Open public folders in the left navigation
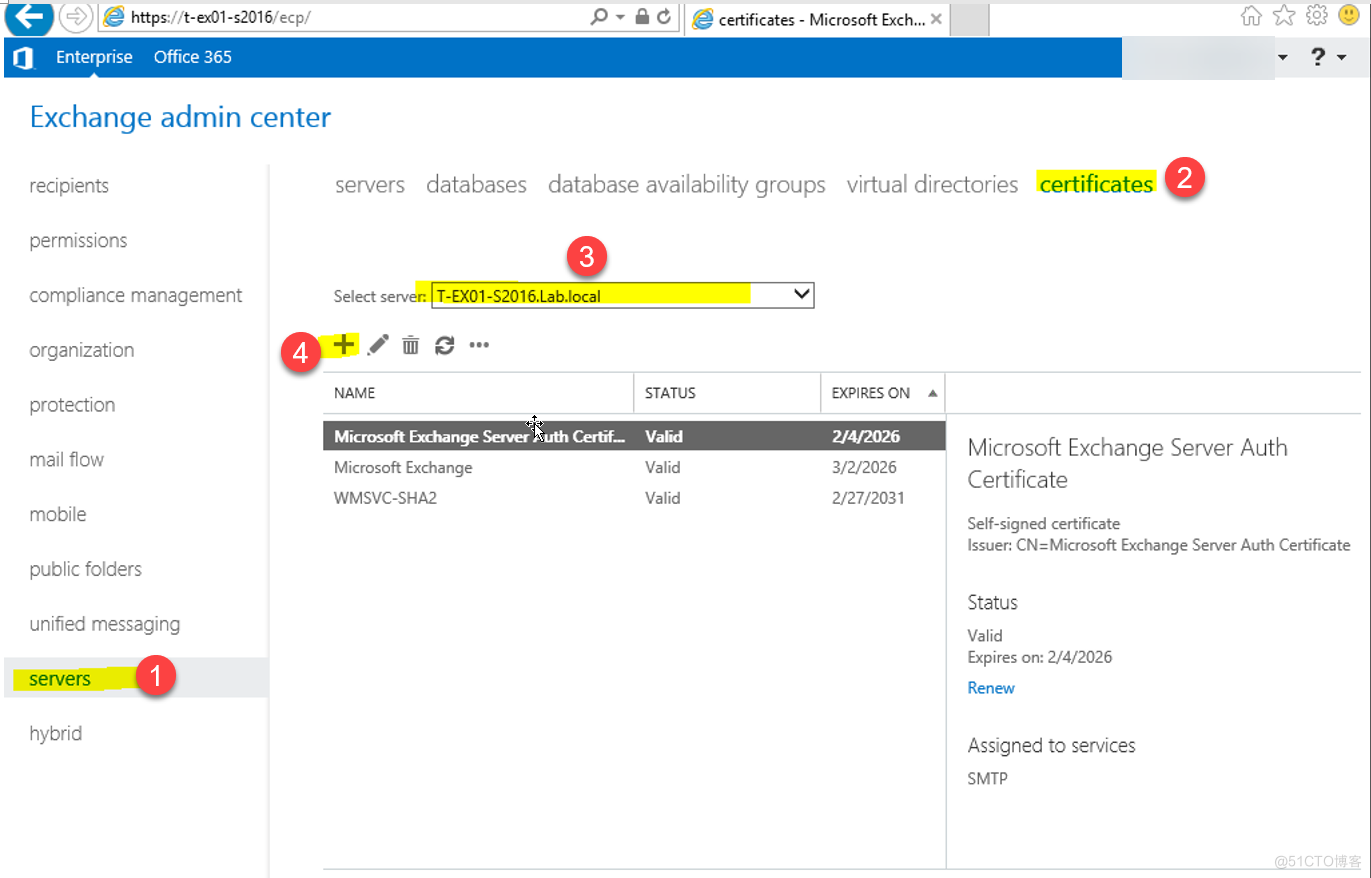Screen dimensions: 1371x878 click(86, 569)
